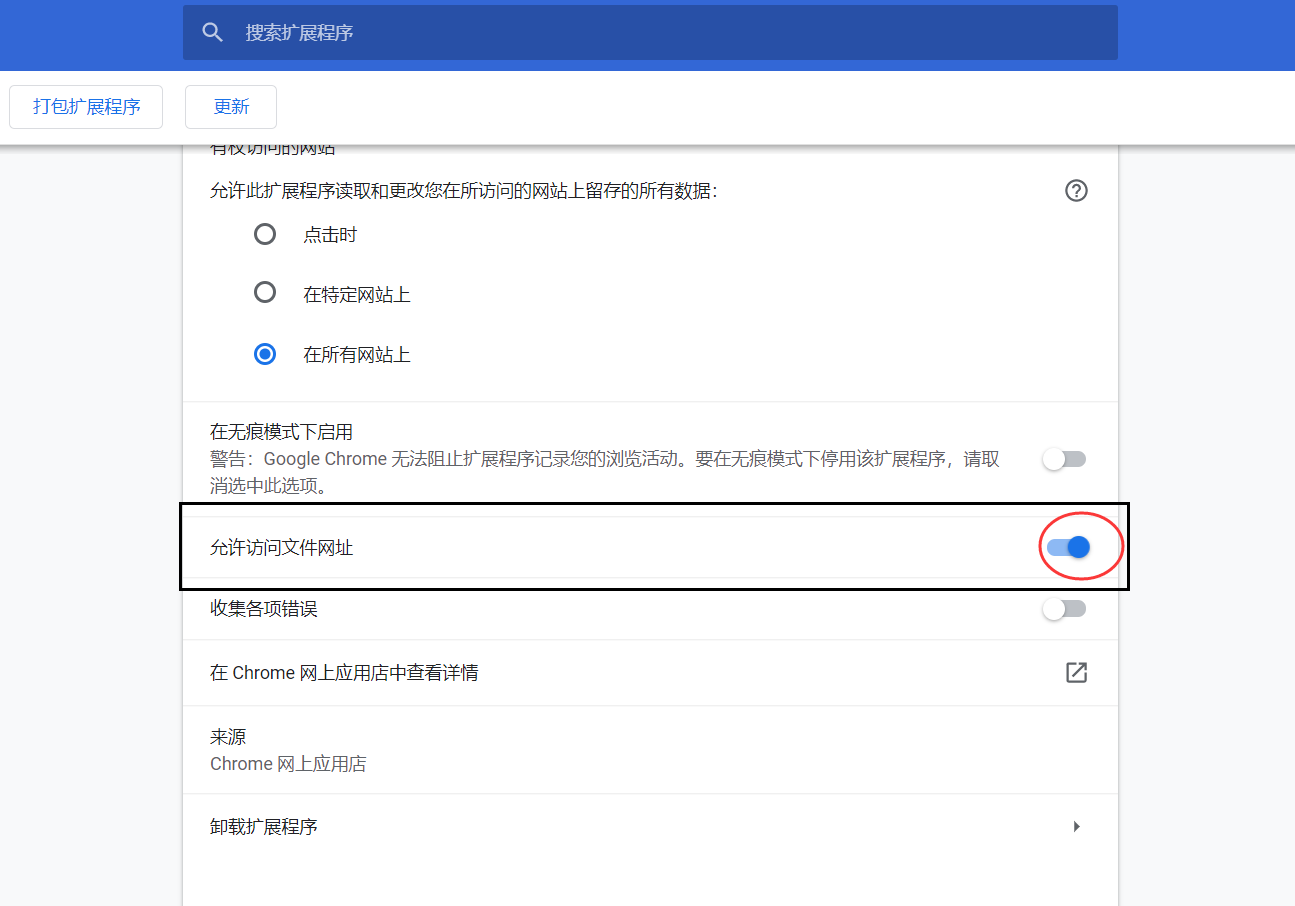The image size is (1295, 906).
Task: Click the 更新 button
Action: coord(231,106)
